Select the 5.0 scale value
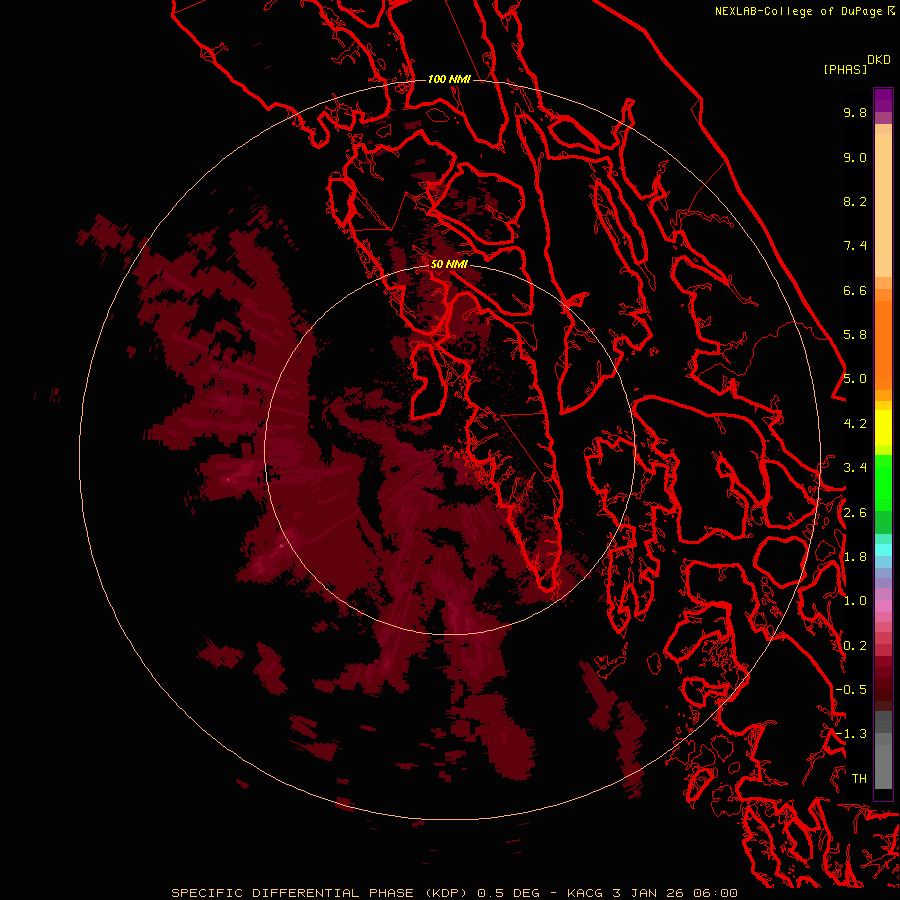 point(855,379)
